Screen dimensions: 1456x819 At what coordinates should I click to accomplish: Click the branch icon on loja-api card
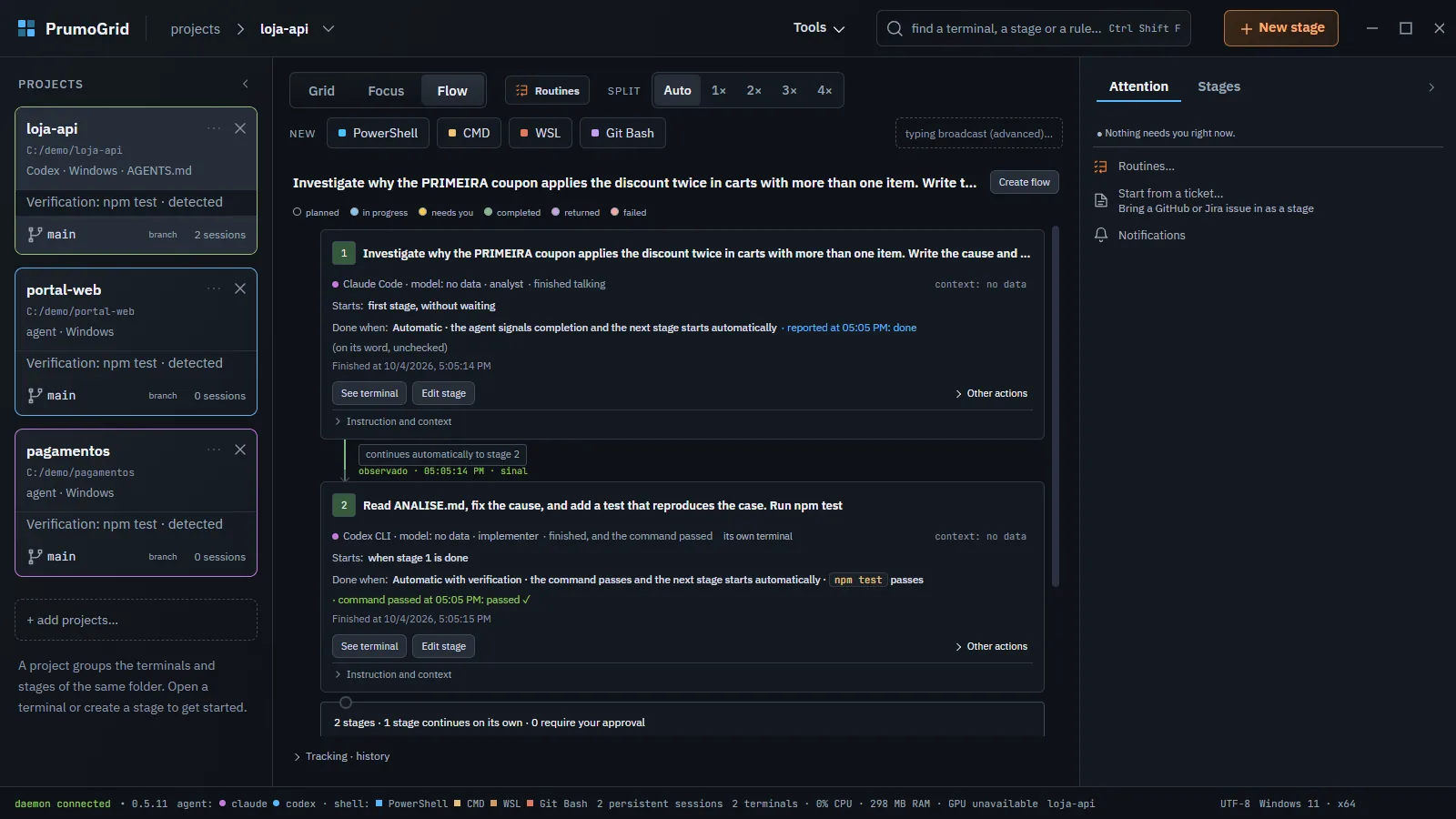[x=35, y=234]
